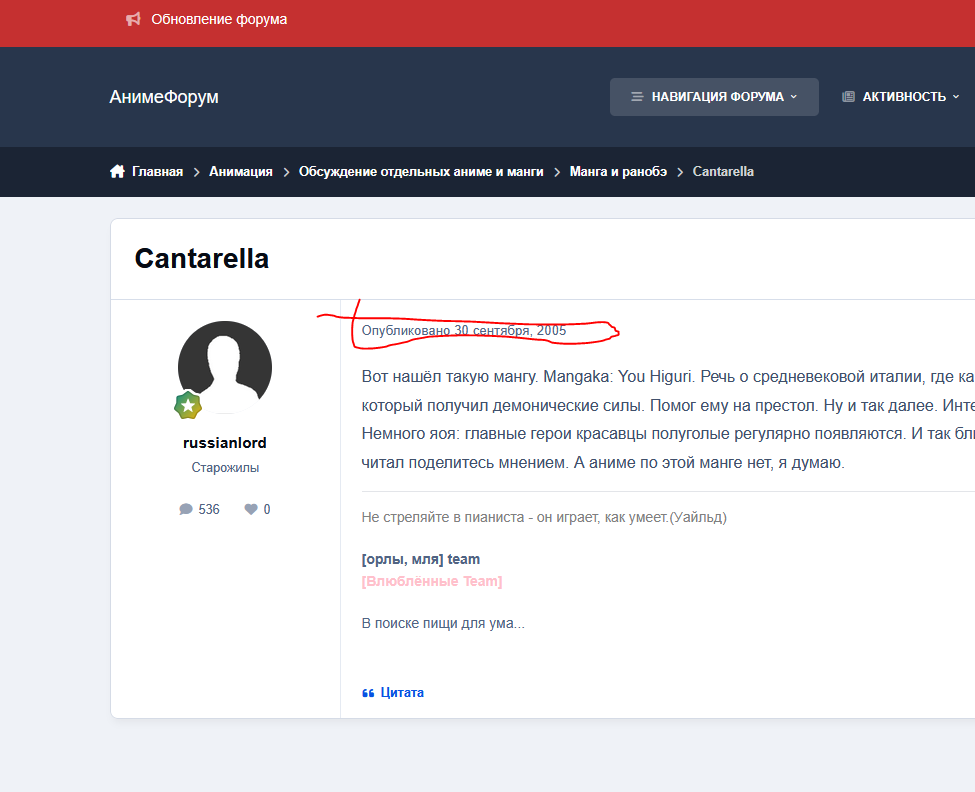Click the chevron arrow next to Активность
Screen dimensions: 975x792
click(x=956, y=97)
